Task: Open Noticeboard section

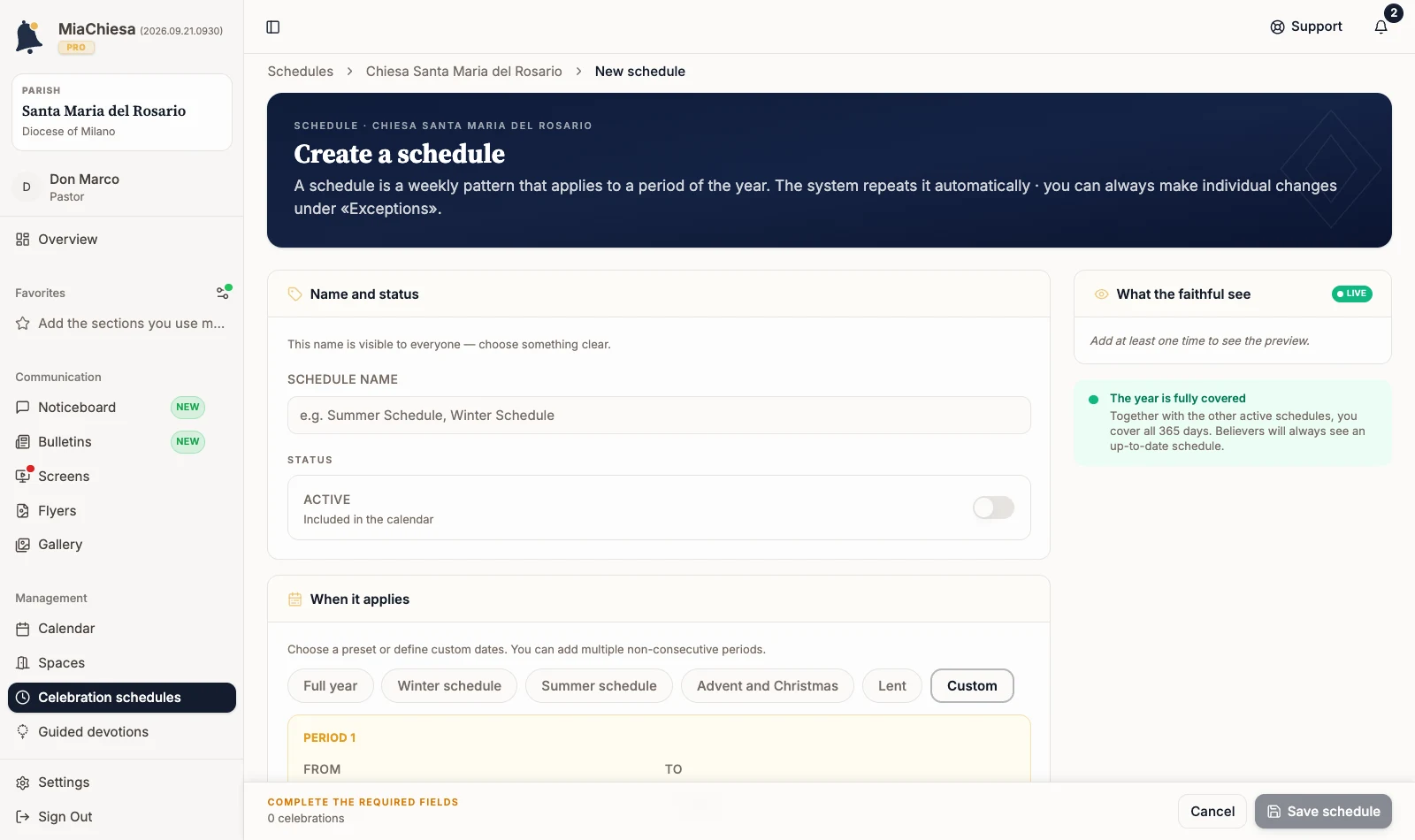Action: tap(122, 408)
